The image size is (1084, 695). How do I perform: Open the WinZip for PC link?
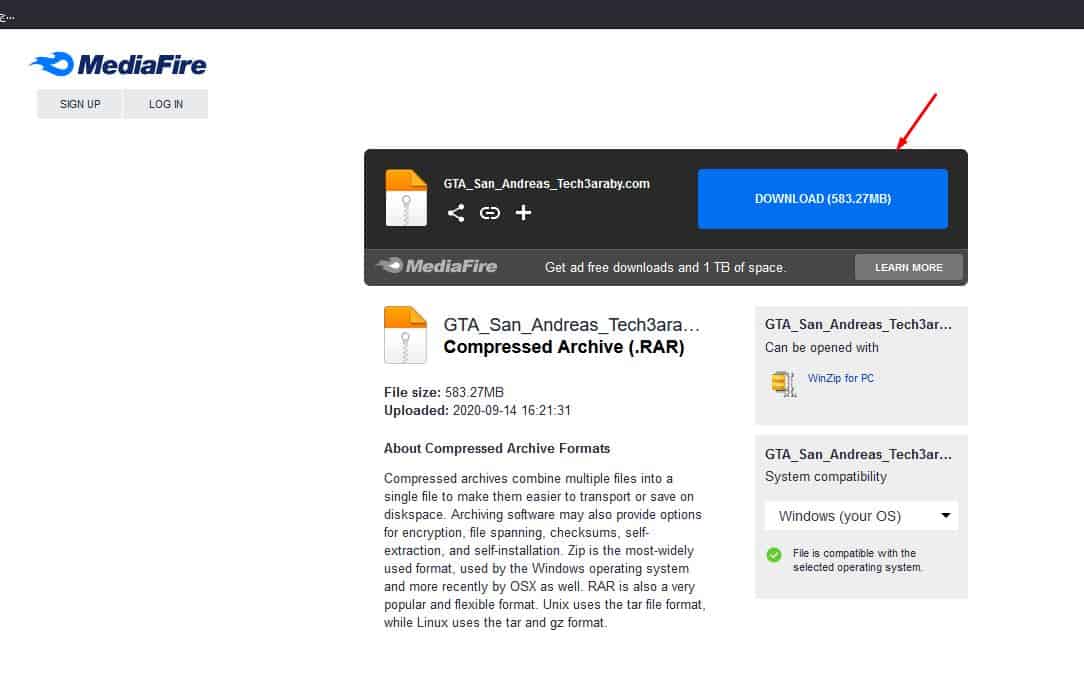pyautogui.click(x=840, y=379)
